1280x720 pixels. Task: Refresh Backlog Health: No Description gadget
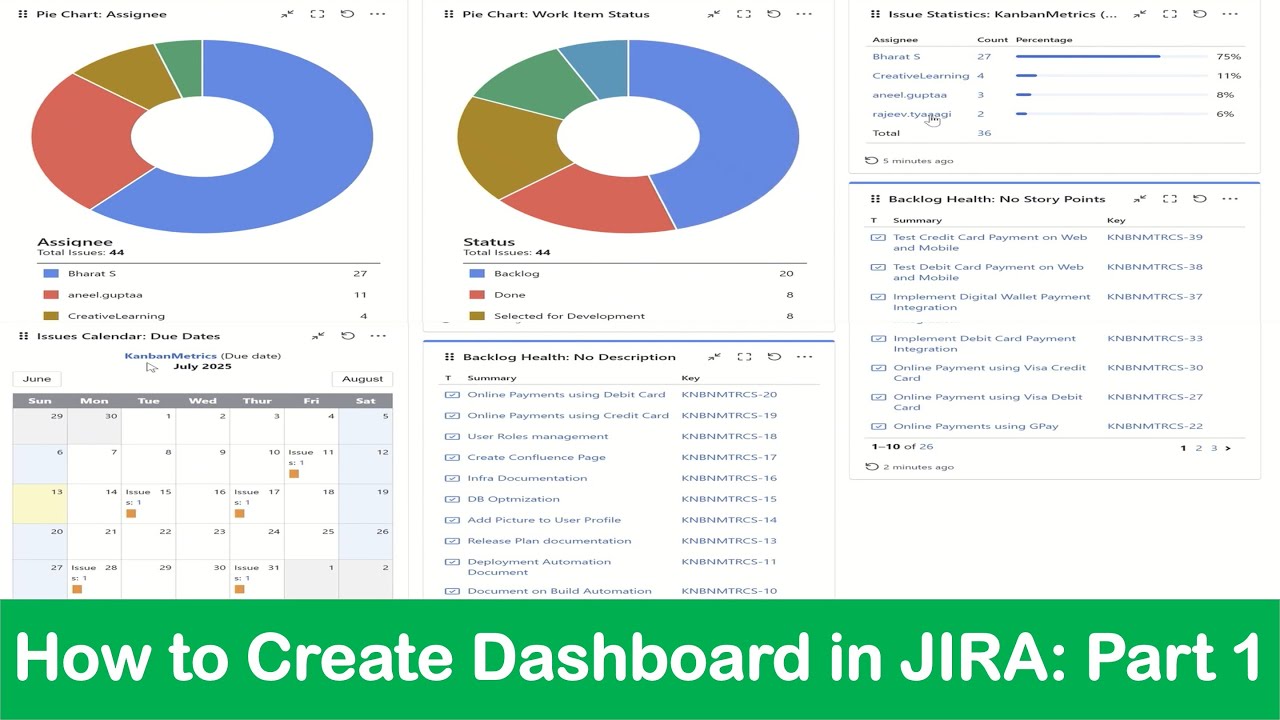point(773,357)
